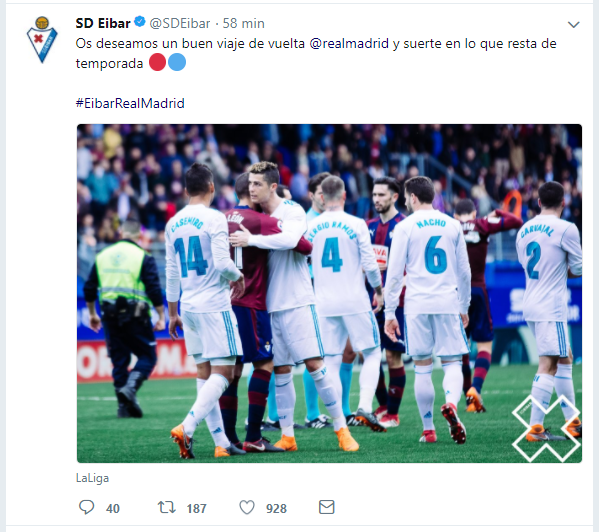
Task: Click the blue circle emoji
Action: [177, 62]
